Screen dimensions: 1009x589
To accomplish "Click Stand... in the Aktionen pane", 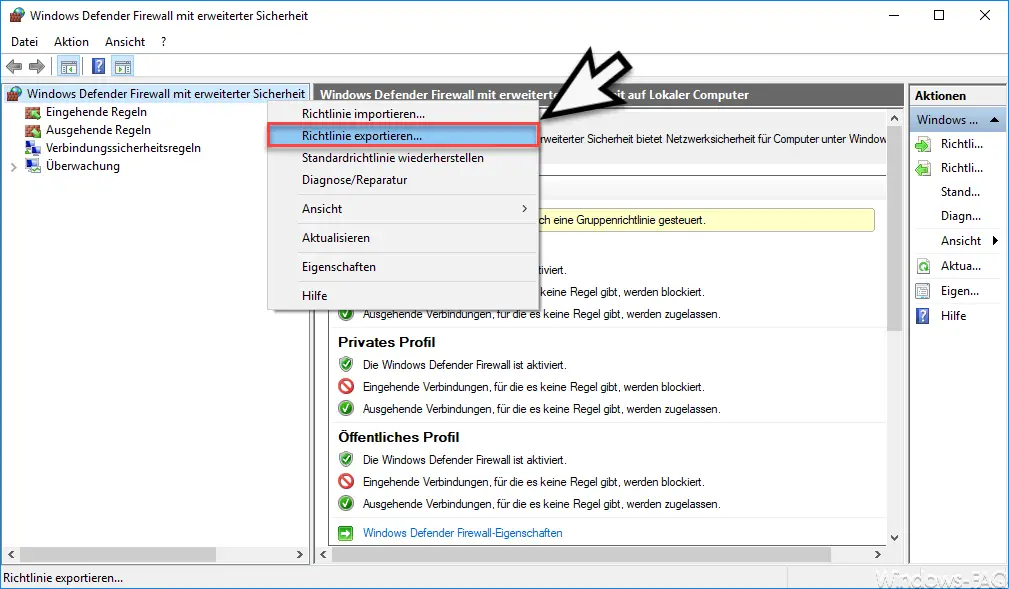I will (960, 192).
